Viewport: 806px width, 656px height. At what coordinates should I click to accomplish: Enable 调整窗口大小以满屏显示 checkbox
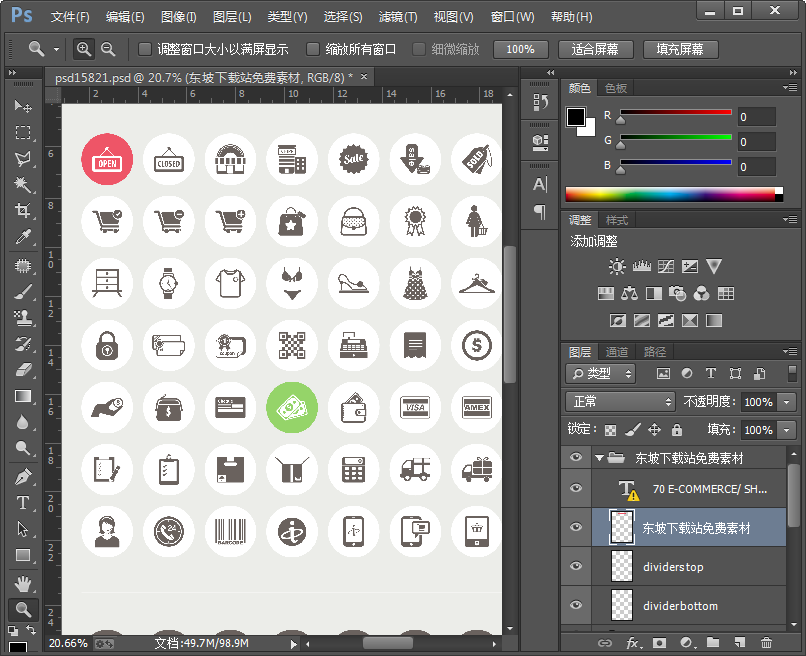pyautogui.click(x=145, y=49)
